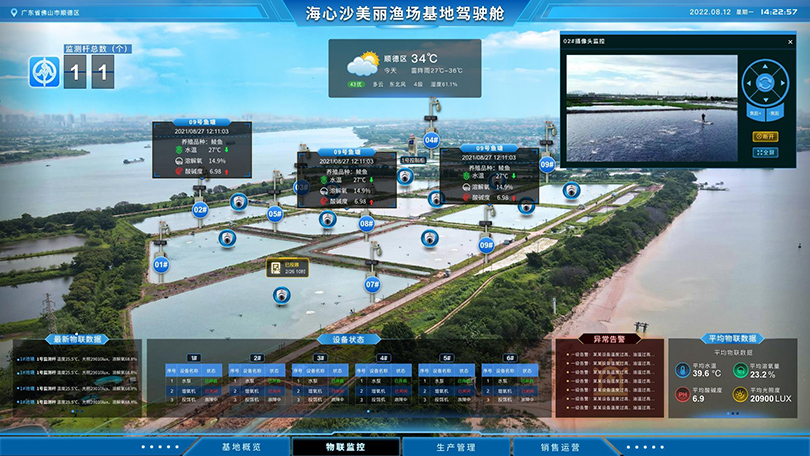Screen dimensions: 810x456
Task: Switch to the 基地概览 tab
Action: point(240,447)
